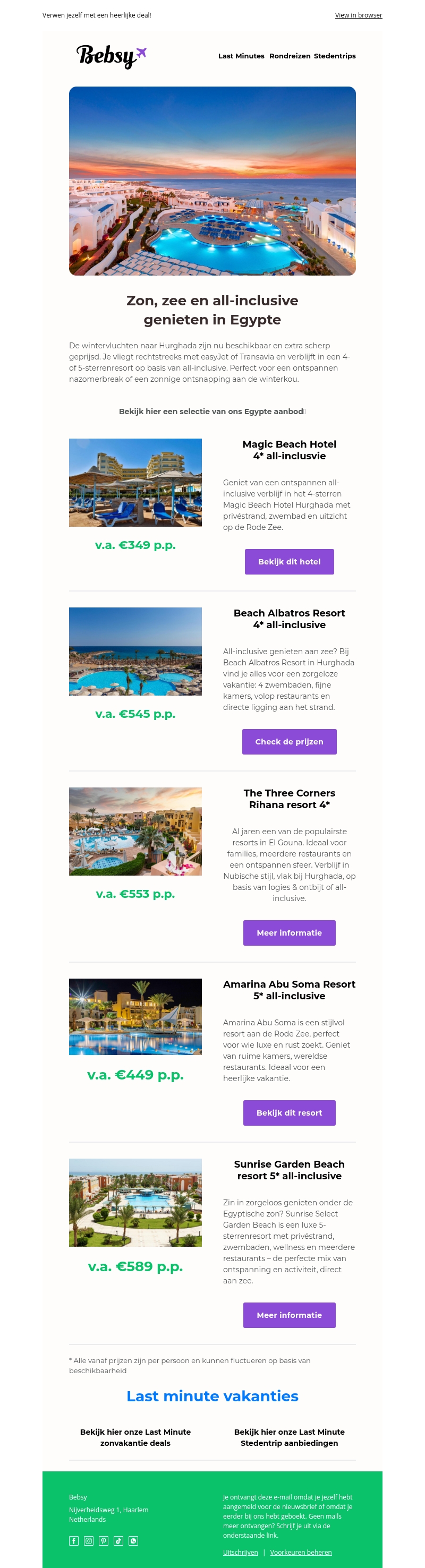Screen dimensions: 425x1568
Task: Click the Amarina Abu Soma Resort night photo
Action: [135, 1016]
